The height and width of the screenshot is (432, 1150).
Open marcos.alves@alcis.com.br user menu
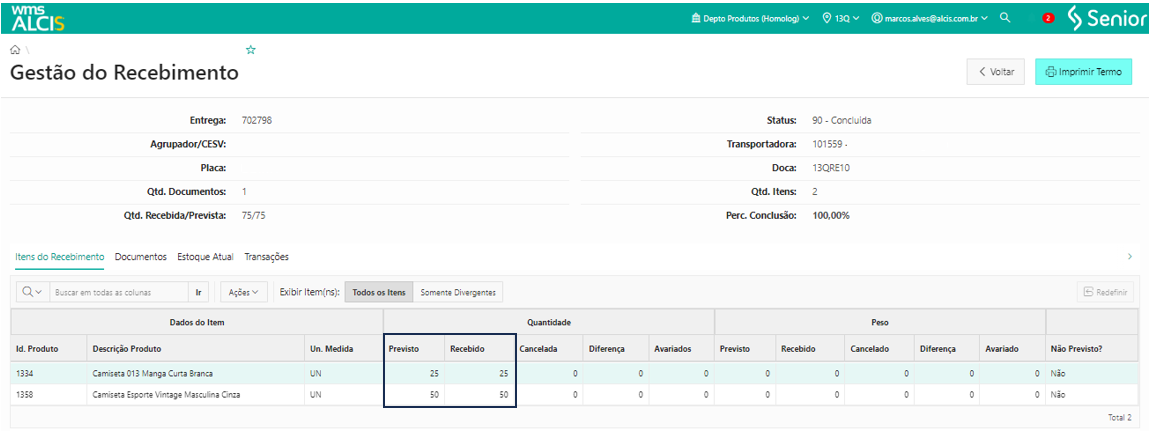[930, 18]
